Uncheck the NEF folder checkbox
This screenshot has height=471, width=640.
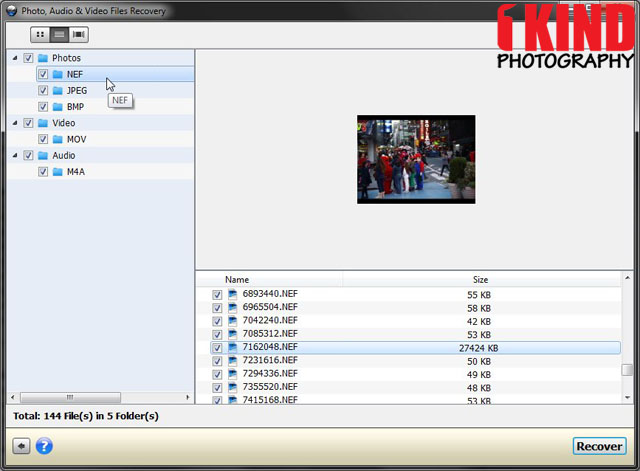coord(43,74)
